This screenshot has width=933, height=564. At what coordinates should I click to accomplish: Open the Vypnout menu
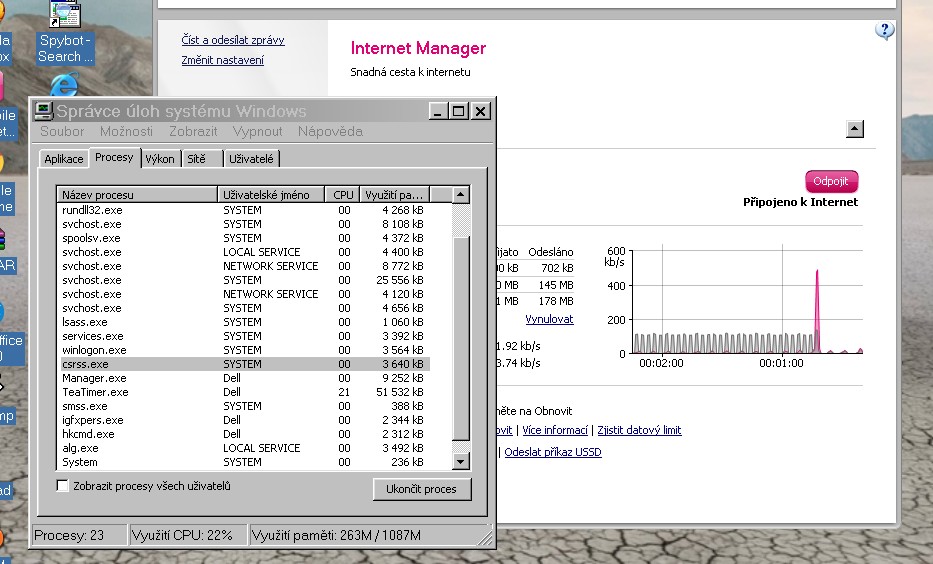coord(257,131)
